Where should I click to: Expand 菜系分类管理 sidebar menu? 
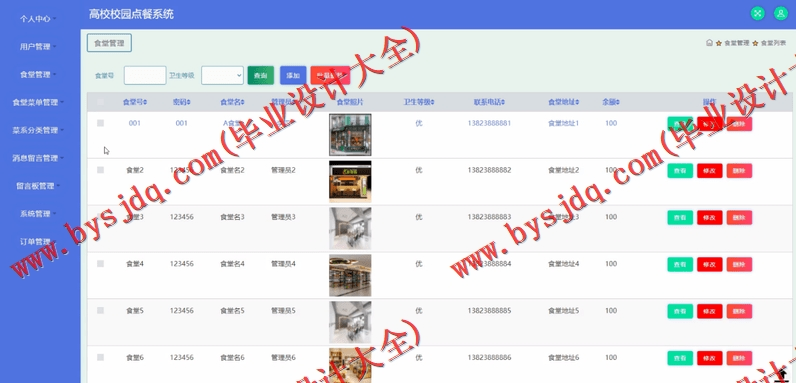point(37,130)
